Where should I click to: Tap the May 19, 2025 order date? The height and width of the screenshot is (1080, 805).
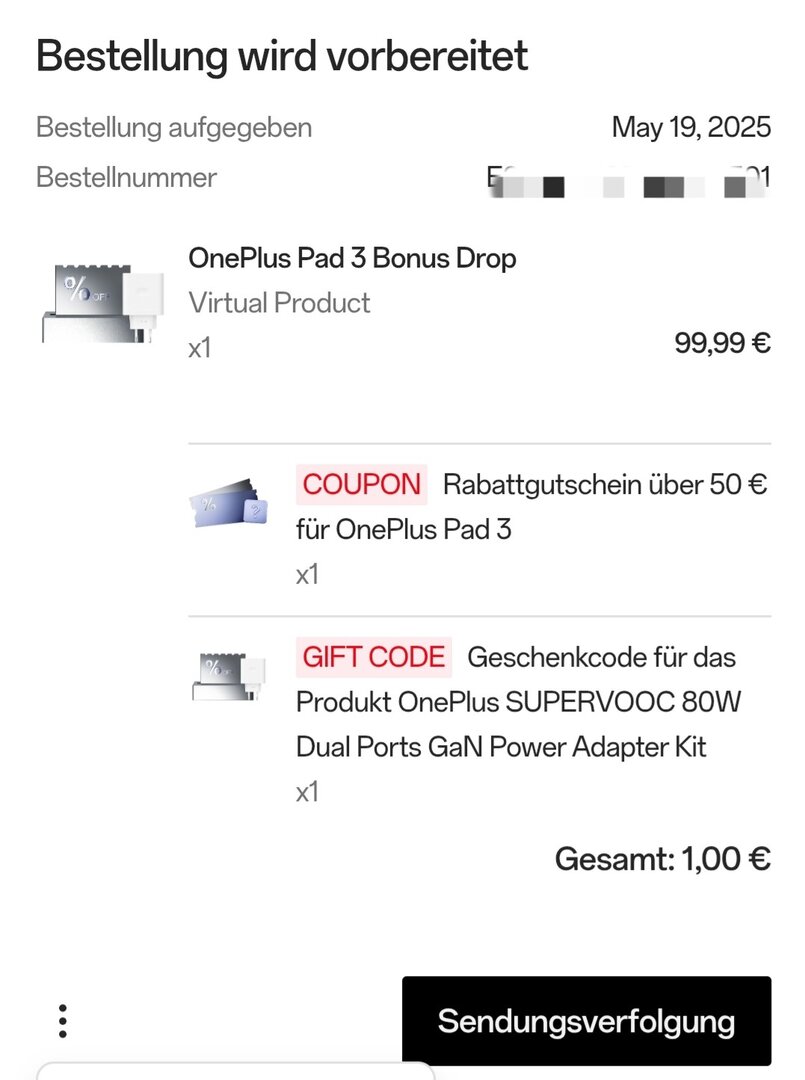tap(691, 127)
